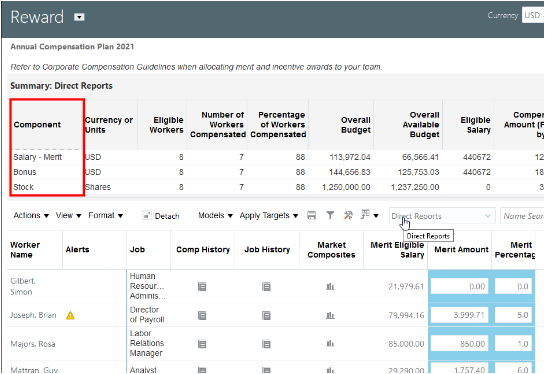Click the tools icon next to filter

(348, 216)
